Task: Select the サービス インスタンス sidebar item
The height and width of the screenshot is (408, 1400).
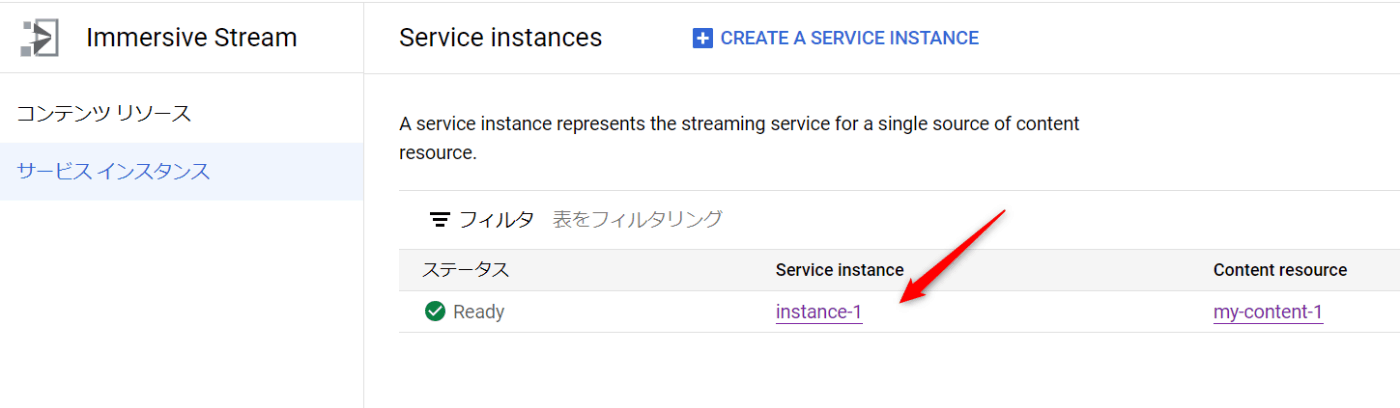Action: [x=181, y=171]
